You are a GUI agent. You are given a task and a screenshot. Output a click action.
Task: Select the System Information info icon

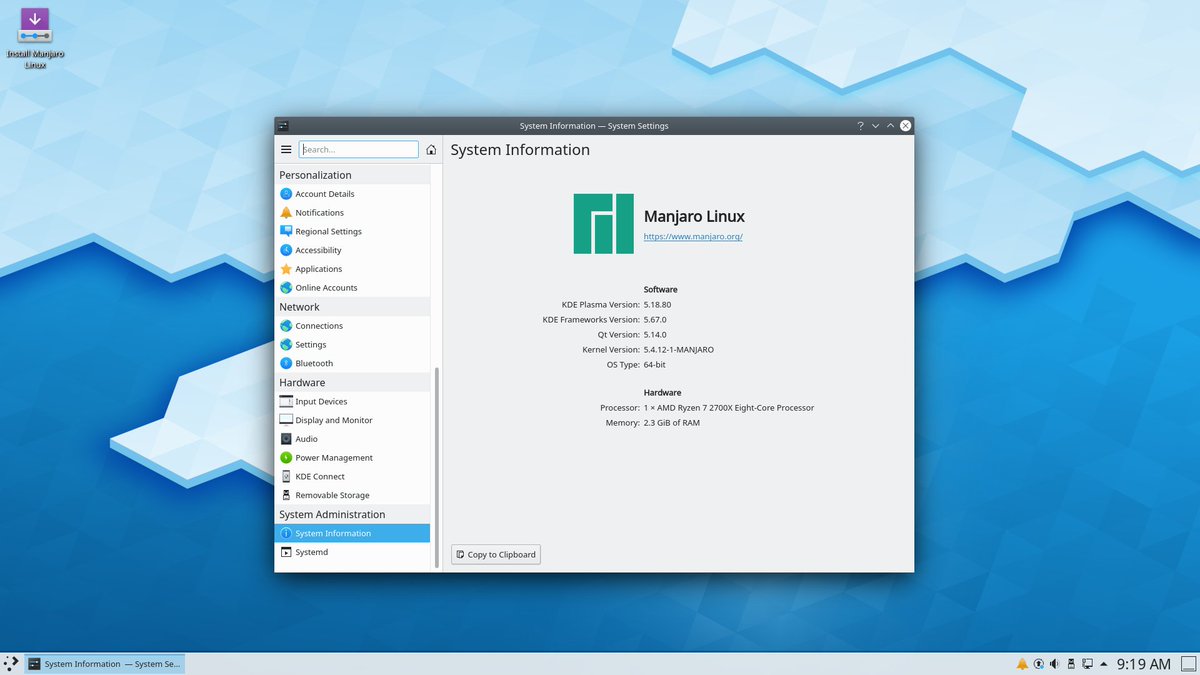(x=286, y=534)
